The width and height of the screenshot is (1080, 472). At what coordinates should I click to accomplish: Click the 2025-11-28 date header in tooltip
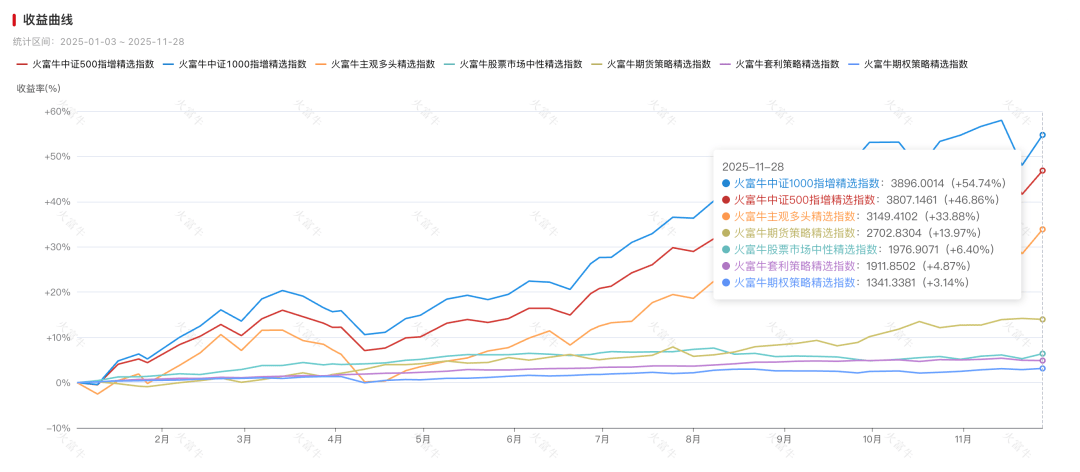pyautogui.click(x=755, y=166)
